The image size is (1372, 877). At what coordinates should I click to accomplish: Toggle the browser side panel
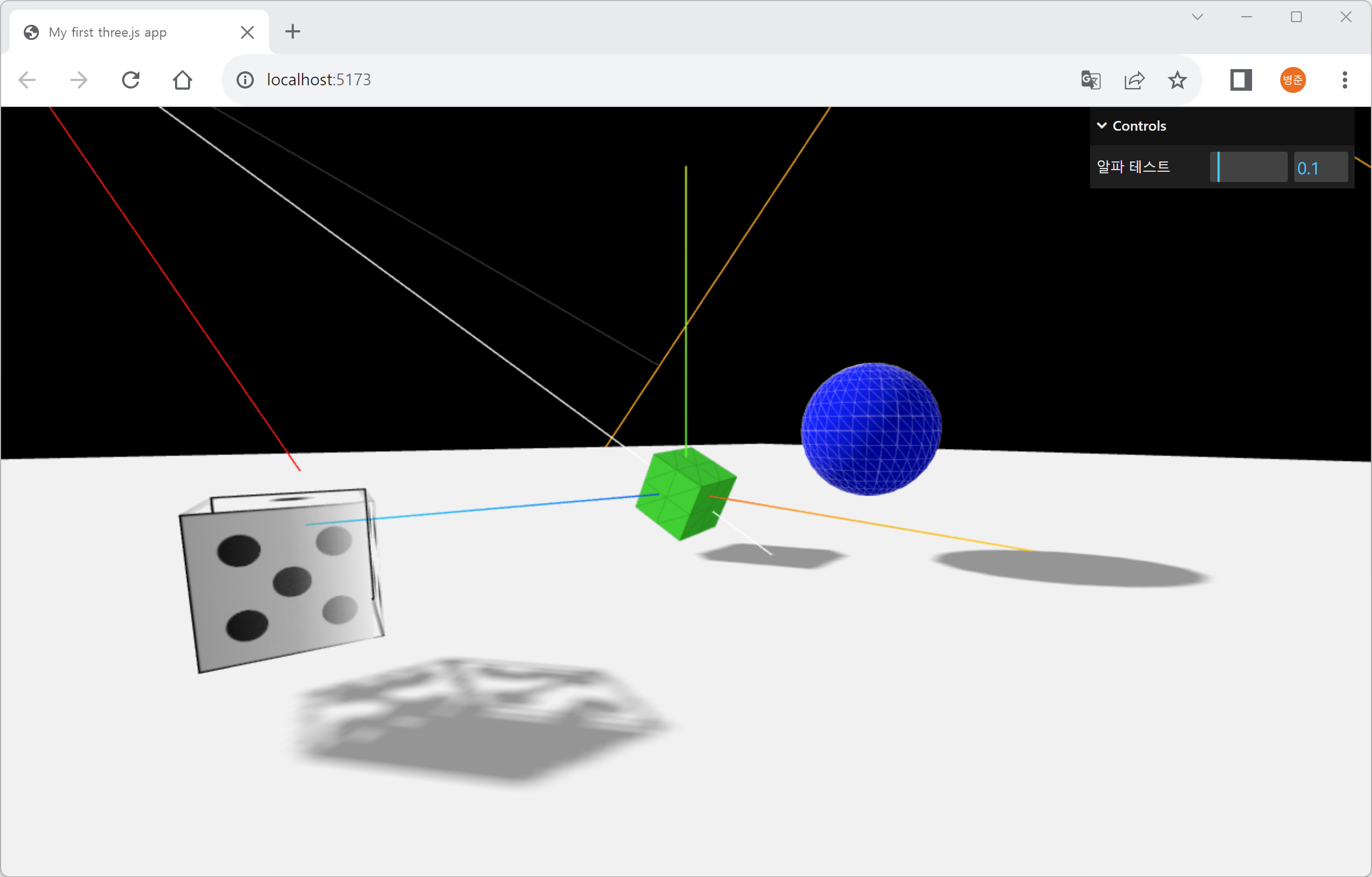pos(1240,80)
